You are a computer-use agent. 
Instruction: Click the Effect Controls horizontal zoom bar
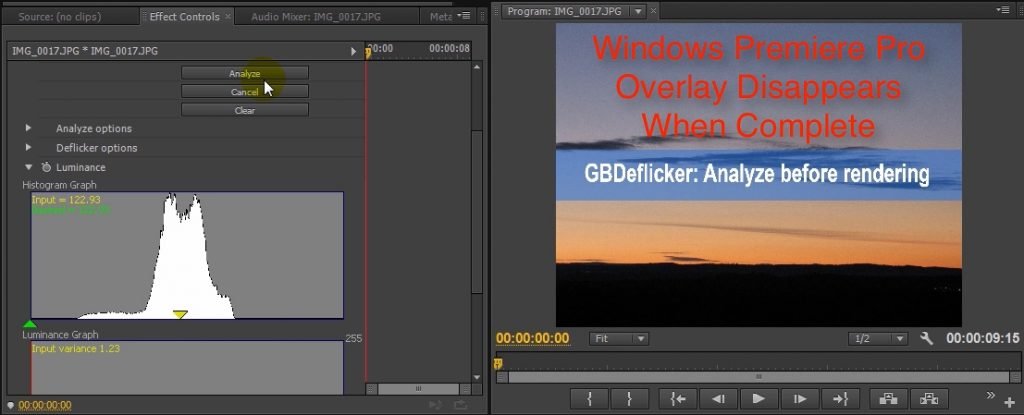(x=418, y=389)
